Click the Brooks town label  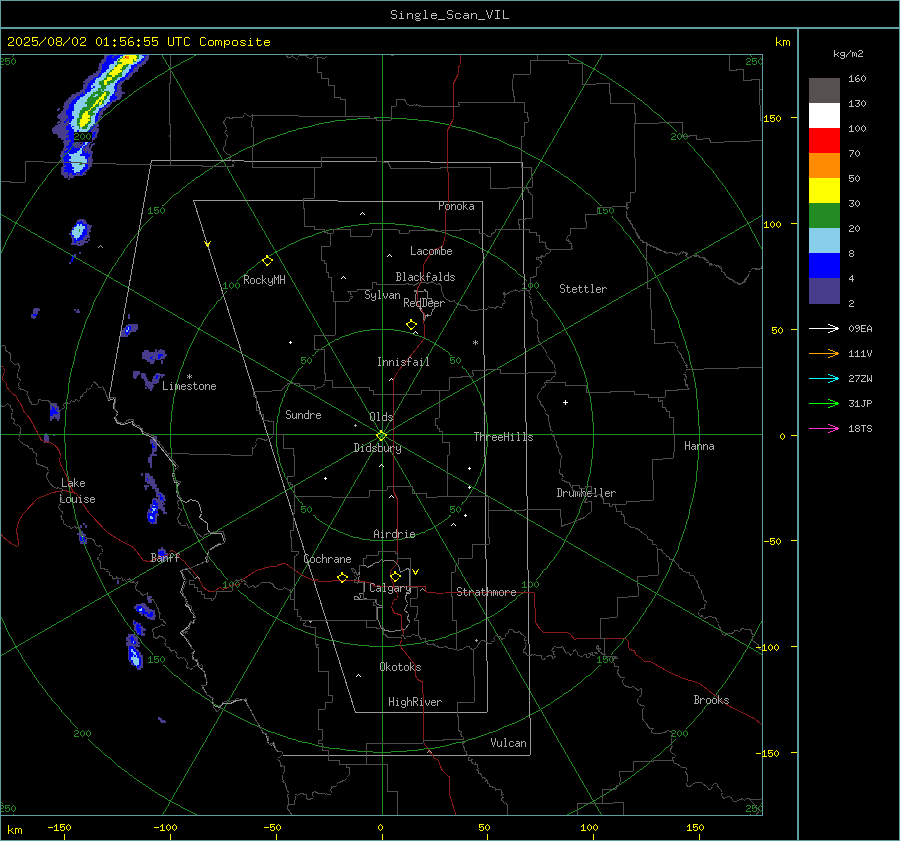(x=711, y=700)
